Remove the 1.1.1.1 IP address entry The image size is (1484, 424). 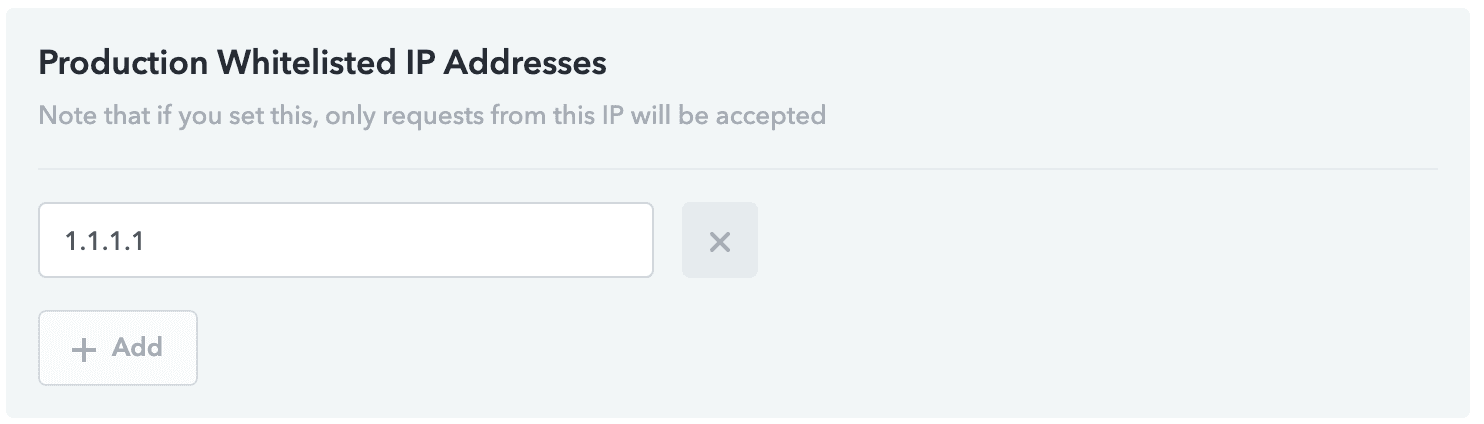tap(719, 240)
